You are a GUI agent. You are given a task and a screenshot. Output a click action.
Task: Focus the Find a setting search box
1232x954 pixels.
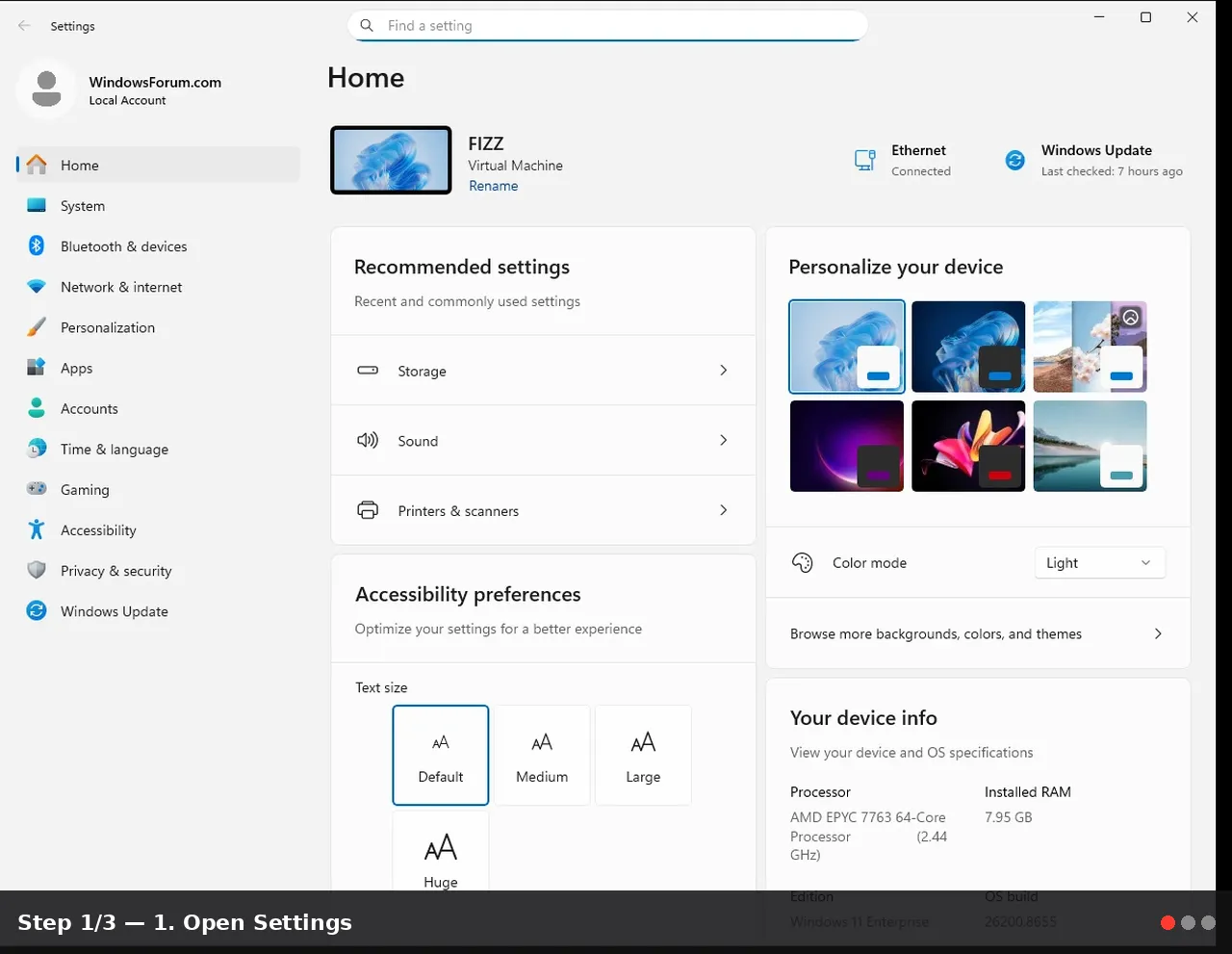[x=607, y=26]
